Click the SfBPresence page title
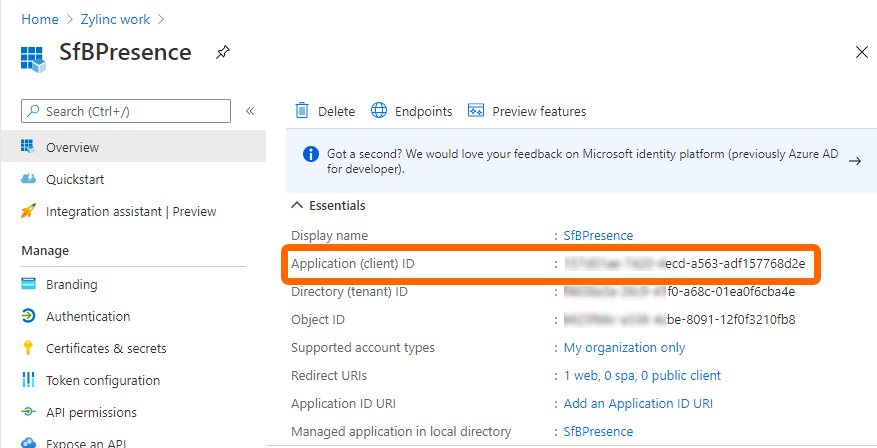The image size is (877, 448). 125,52
